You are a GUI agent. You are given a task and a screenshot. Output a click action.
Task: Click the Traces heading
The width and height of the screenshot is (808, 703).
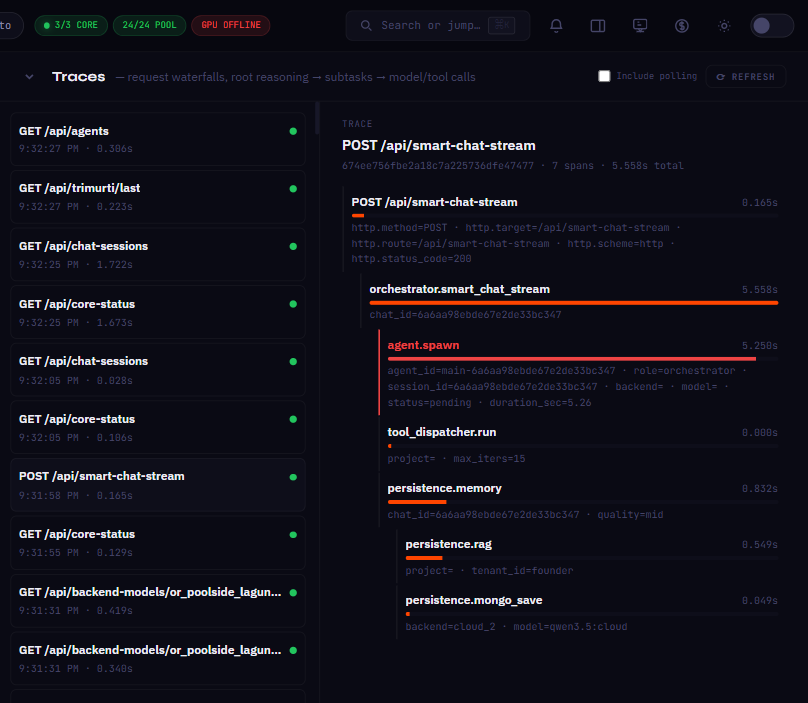[79, 77]
